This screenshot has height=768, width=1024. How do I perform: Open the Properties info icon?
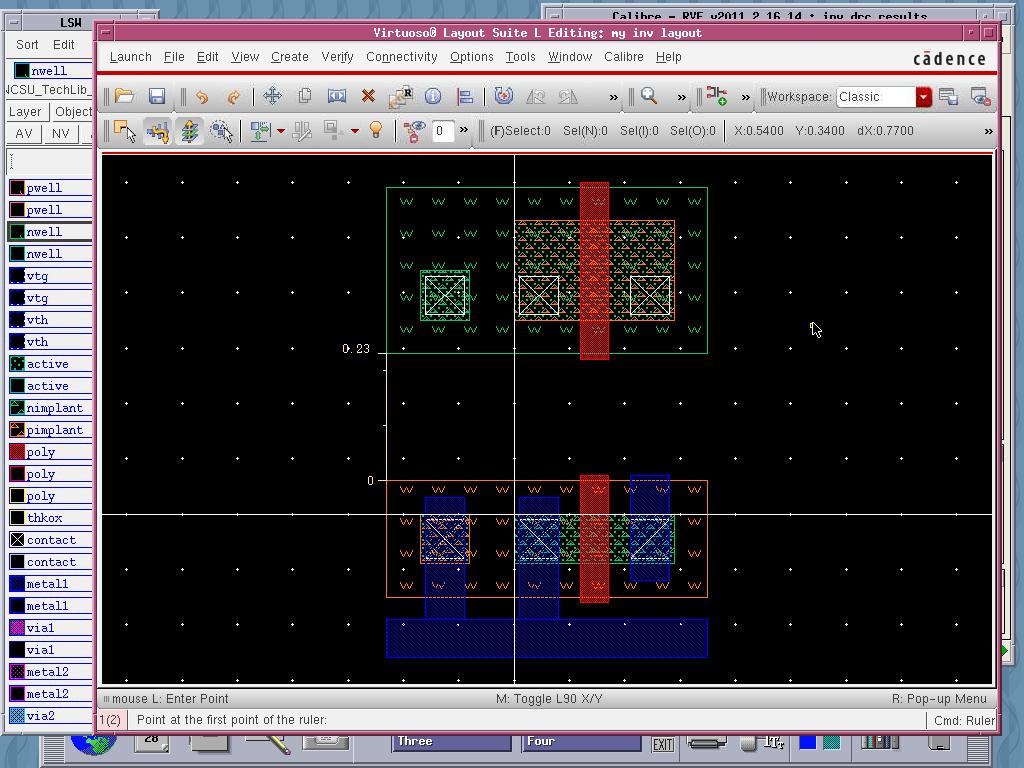click(x=433, y=97)
